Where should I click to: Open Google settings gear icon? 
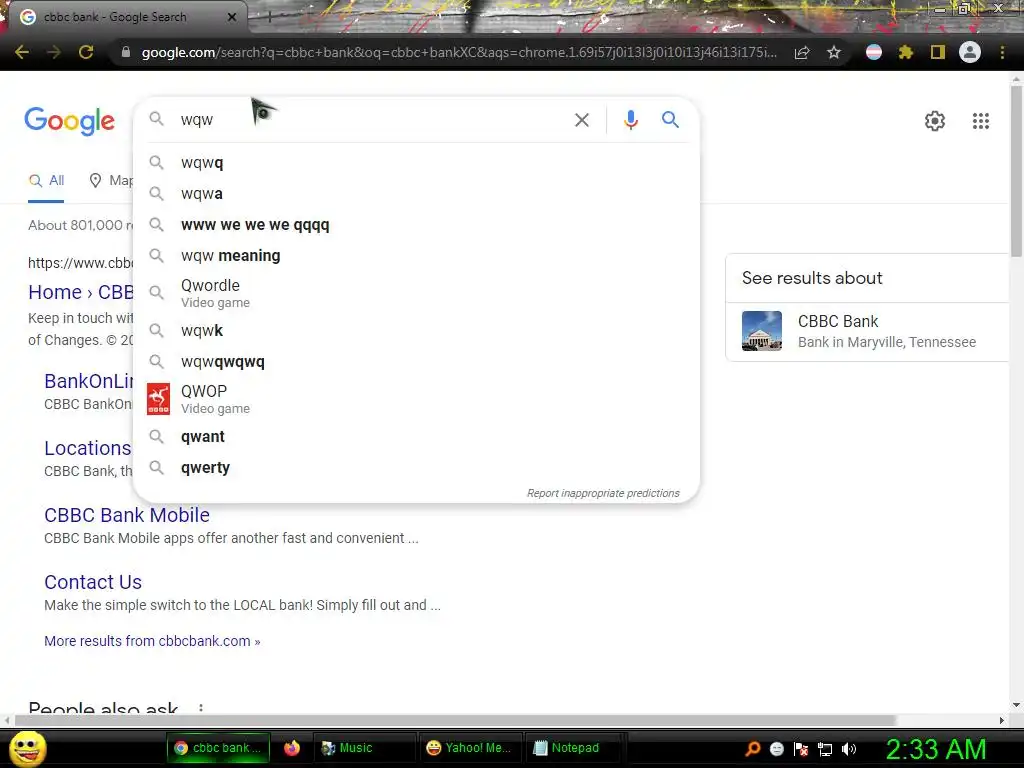[935, 121]
